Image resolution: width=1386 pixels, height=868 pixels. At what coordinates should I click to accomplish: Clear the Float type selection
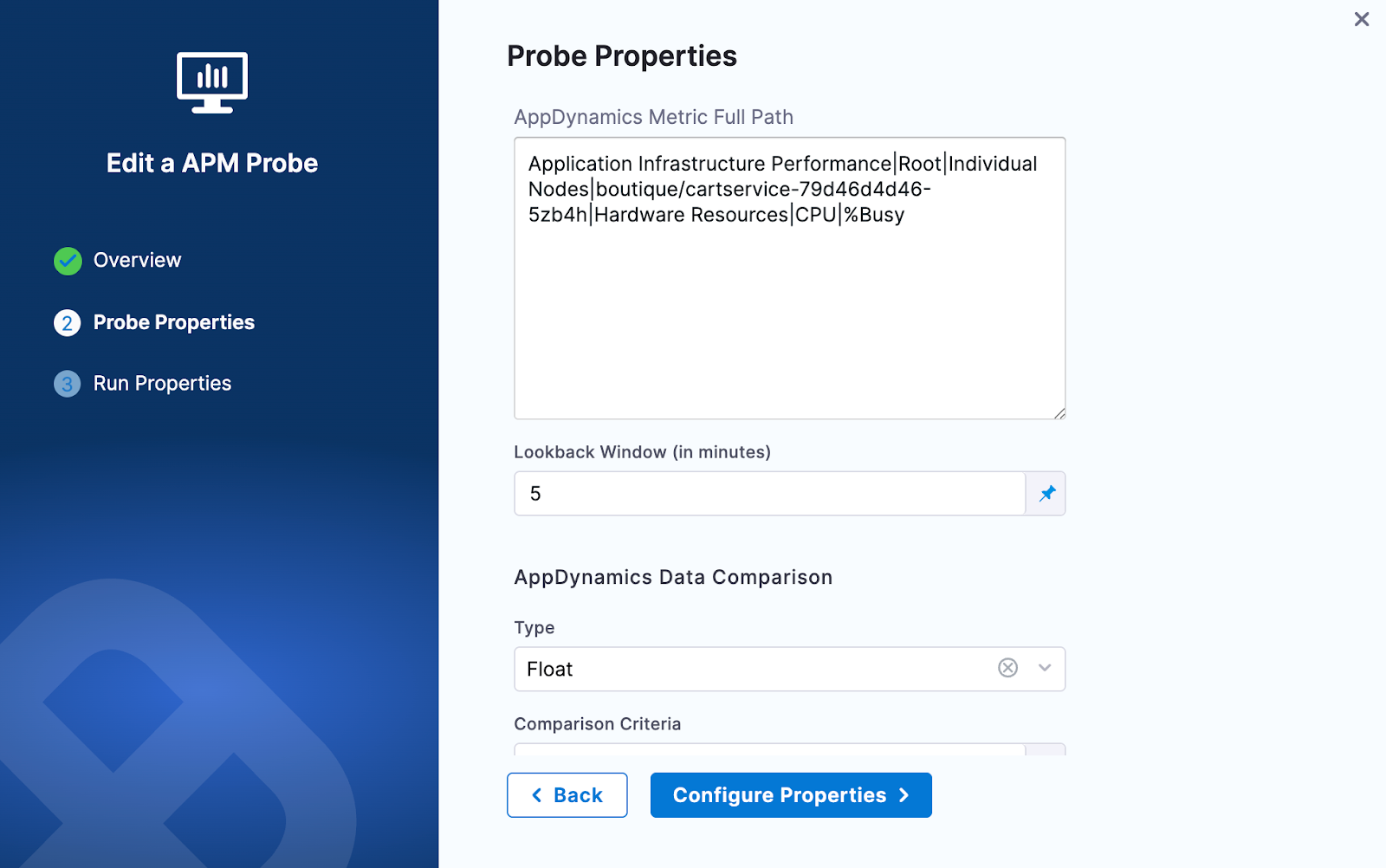pyautogui.click(x=1007, y=668)
